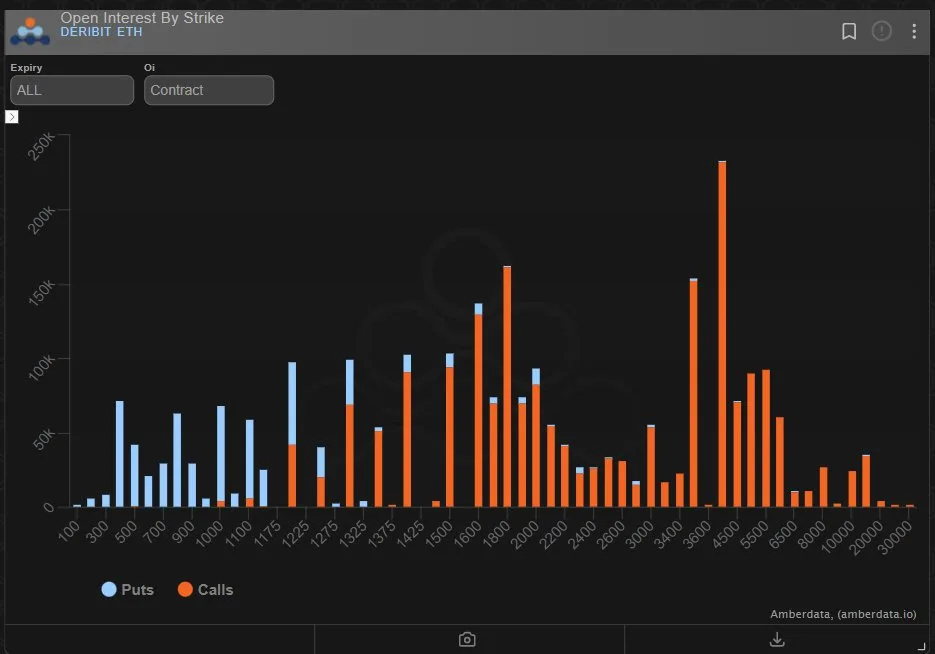Click the 200k y-axis label

coord(41,221)
